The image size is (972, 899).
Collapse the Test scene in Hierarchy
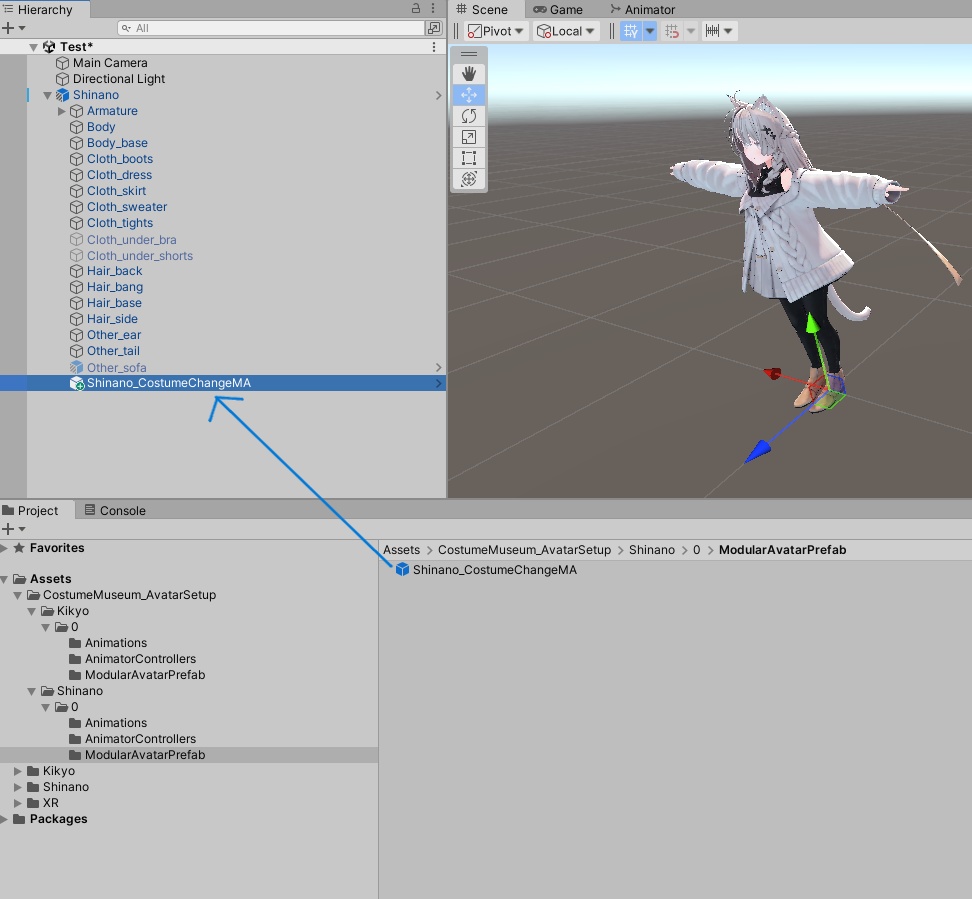tap(33, 47)
